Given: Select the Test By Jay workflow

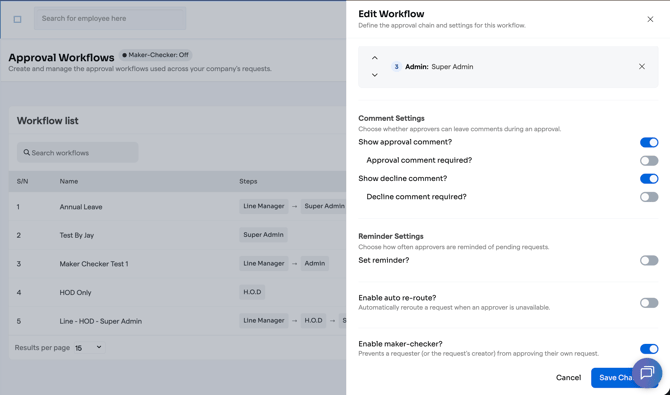Looking at the screenshot, I should 76,235.
